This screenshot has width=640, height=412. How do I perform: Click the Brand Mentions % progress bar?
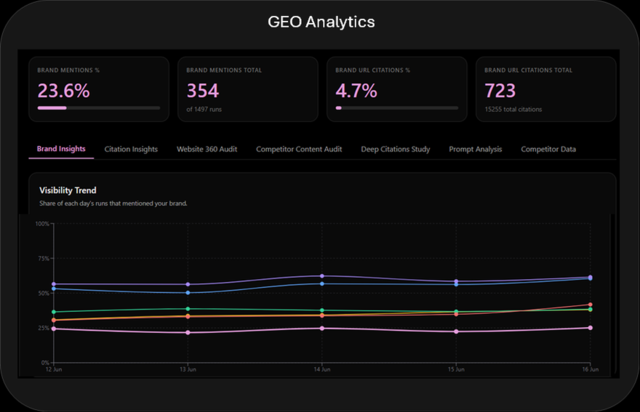coord(99,108)
